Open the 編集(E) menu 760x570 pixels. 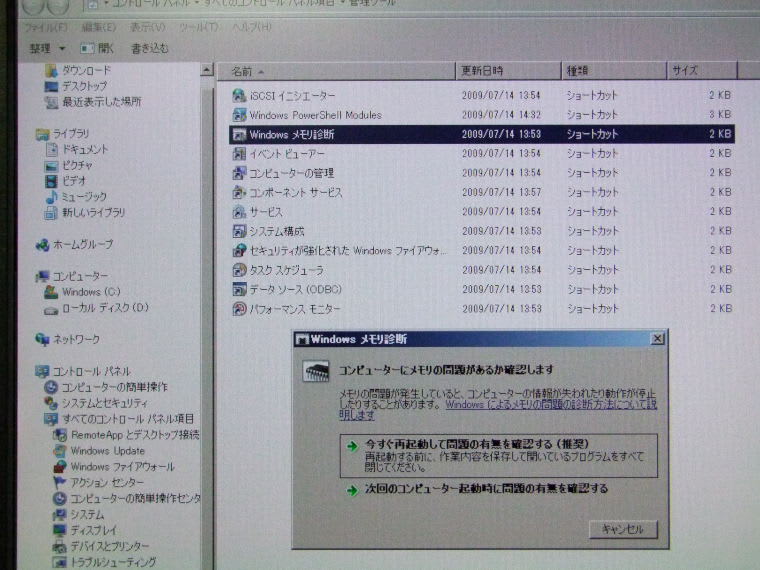click(x=99, y=27)
